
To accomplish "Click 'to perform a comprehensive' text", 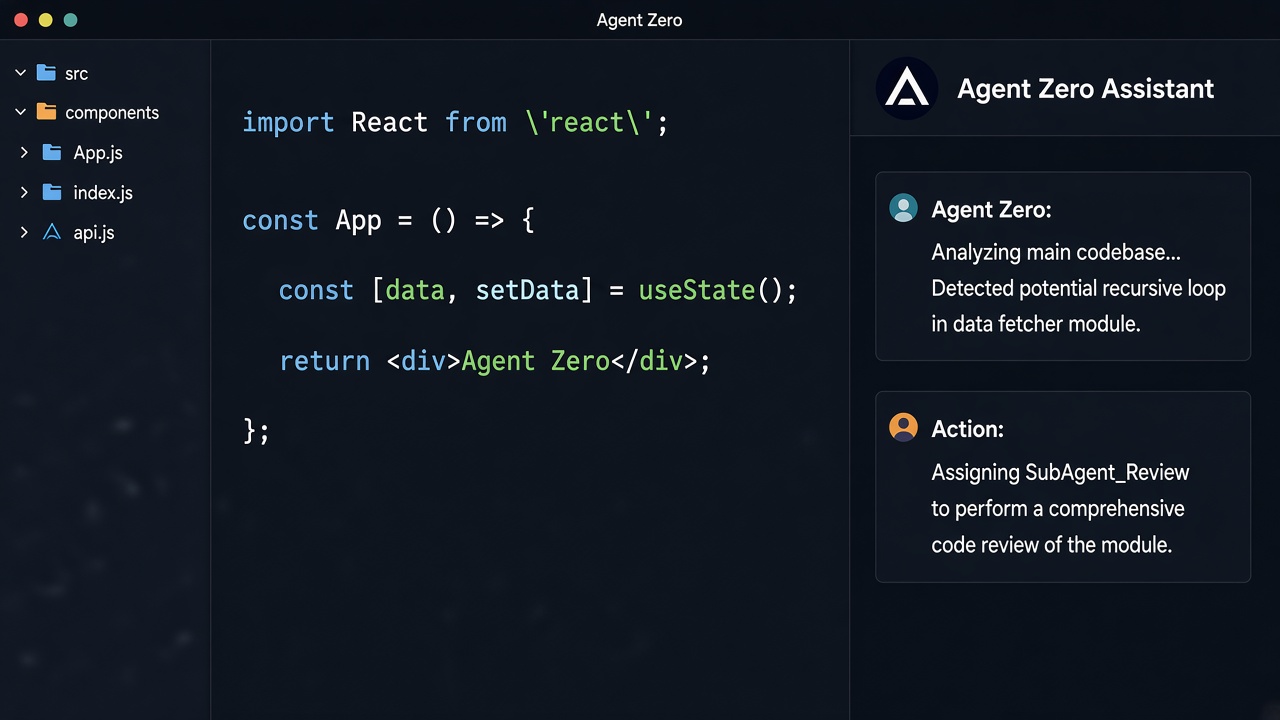I will pyautogui.click(x=1058, y=509).
